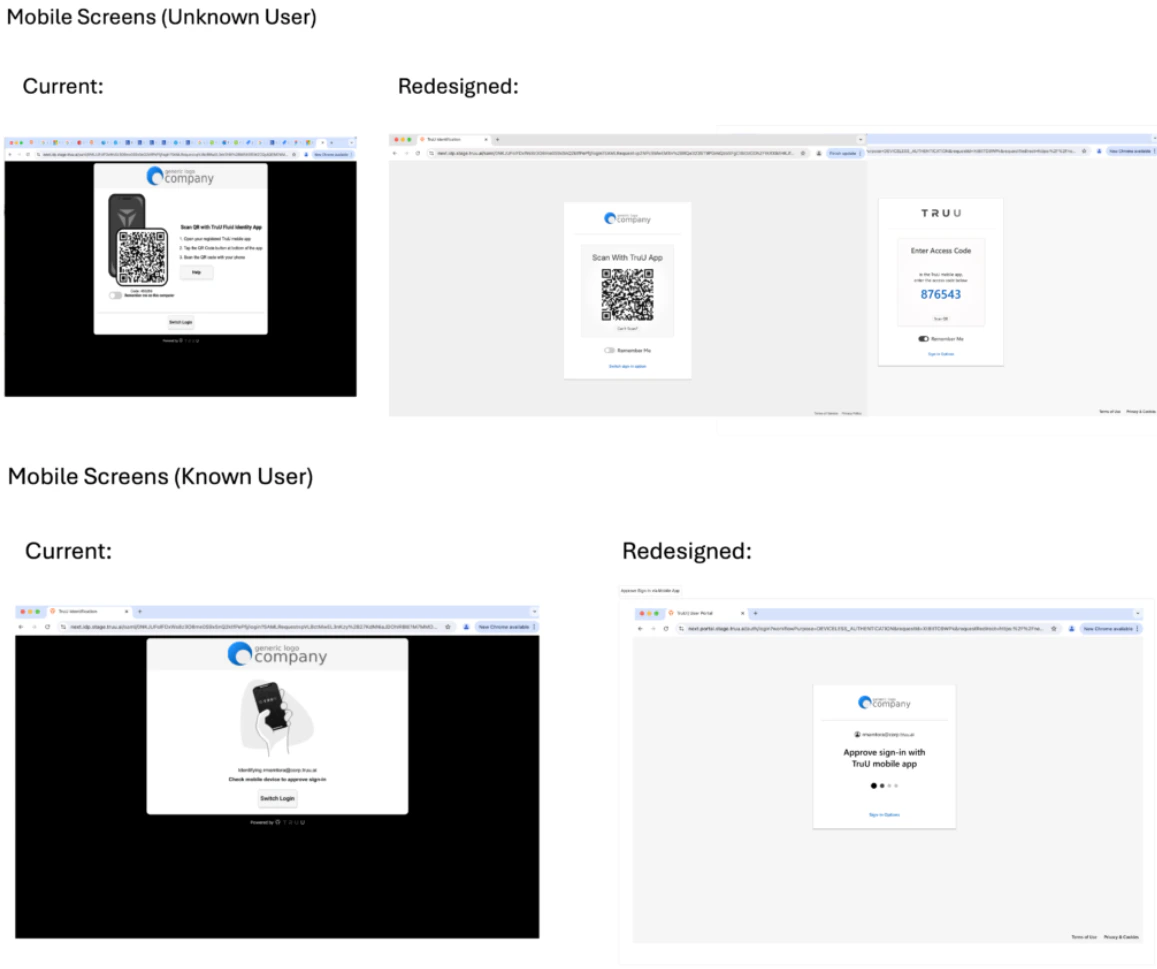Viewport: 1157px width, 969px height.
Task: Click reload icon in redesigned QR browser
Action: (418, 153)
